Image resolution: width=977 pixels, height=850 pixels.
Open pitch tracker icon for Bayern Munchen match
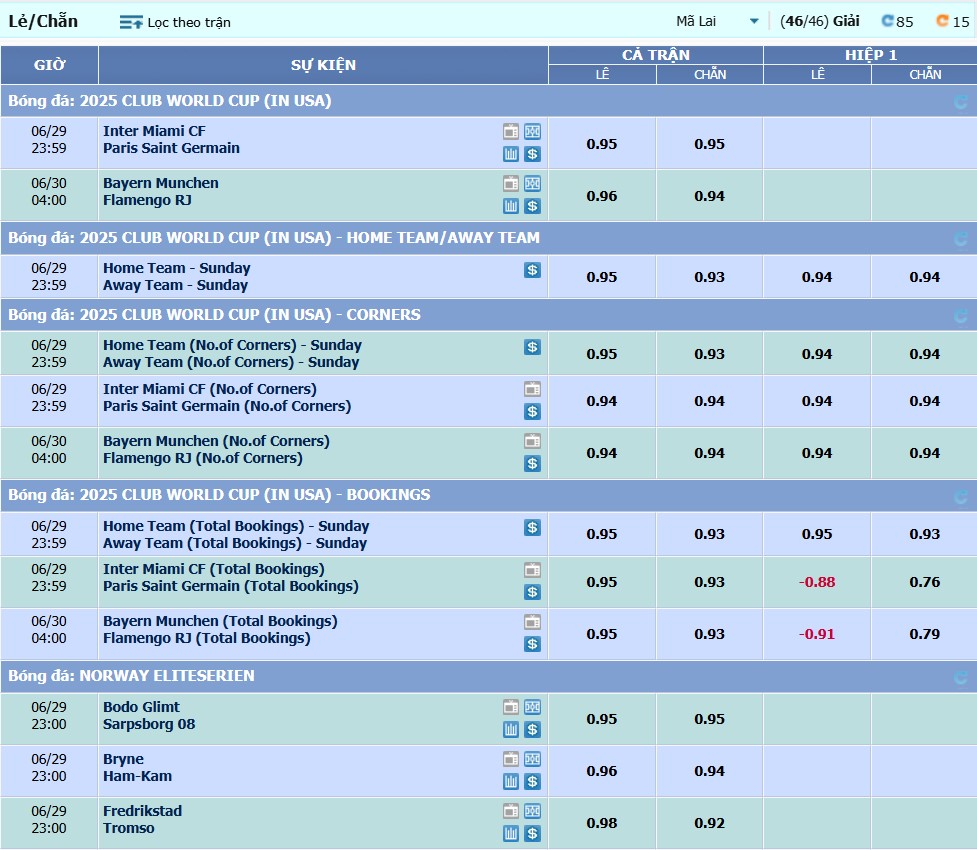coord(532,184)
